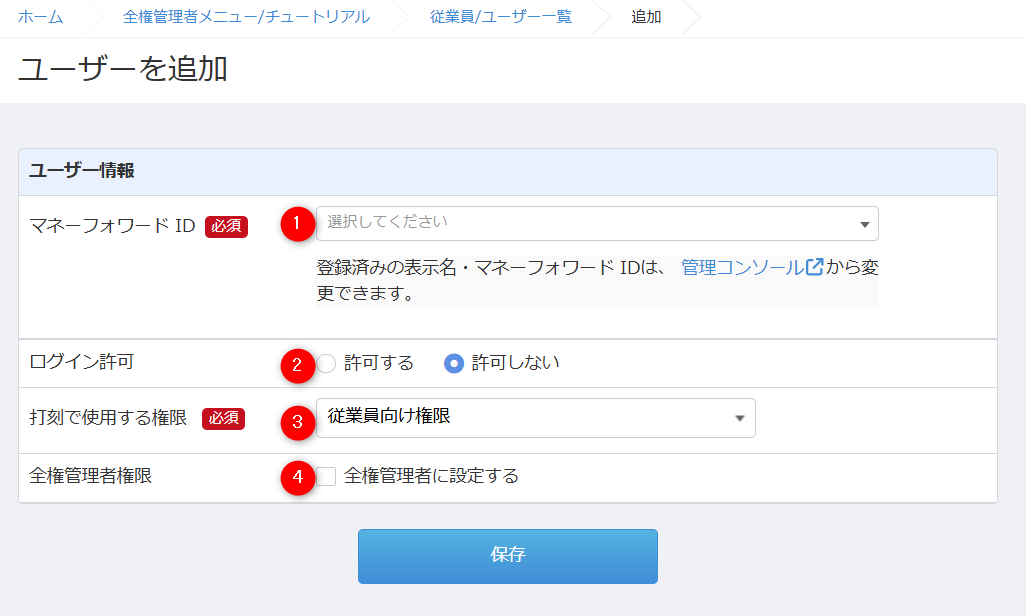1026x616 pixels.
Task: Click the 追加 breadcrumb item
Action: [646, 17]
